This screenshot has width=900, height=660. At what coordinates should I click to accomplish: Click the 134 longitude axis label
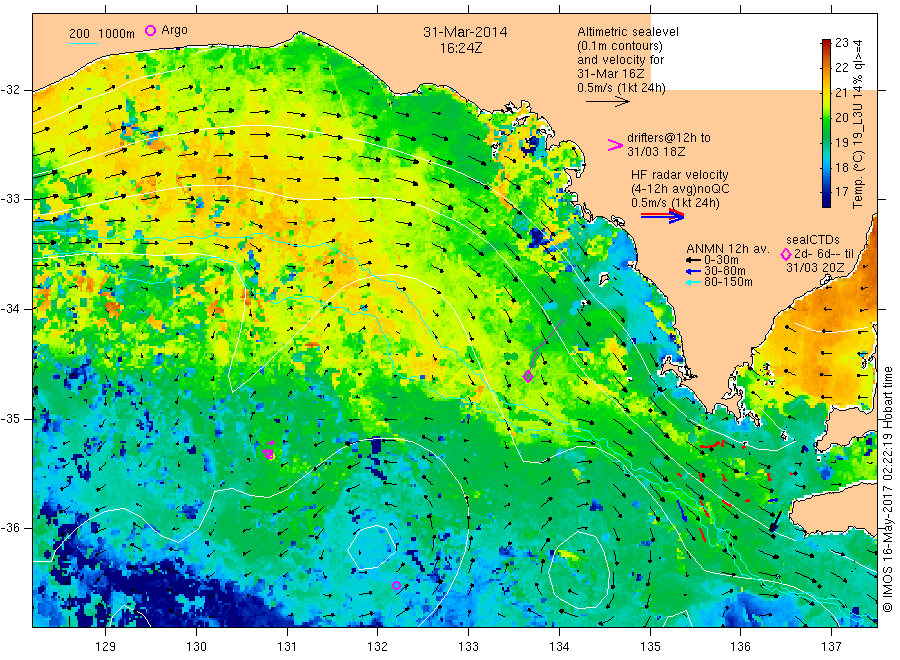[559, 647]
